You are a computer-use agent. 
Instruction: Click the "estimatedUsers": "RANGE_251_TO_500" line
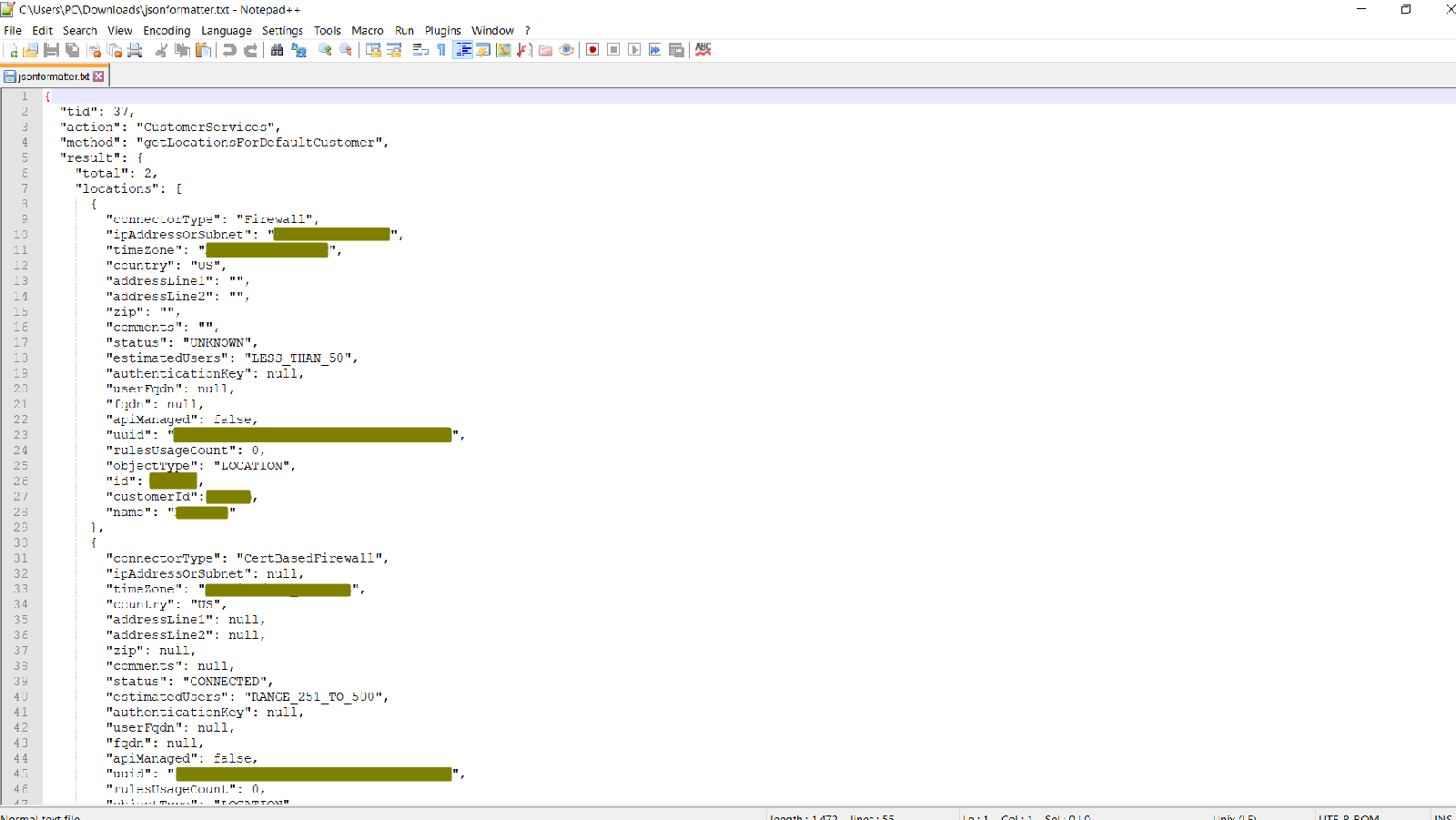248,697
